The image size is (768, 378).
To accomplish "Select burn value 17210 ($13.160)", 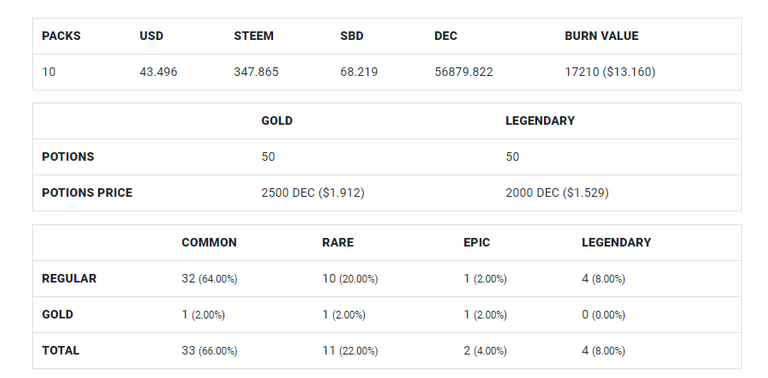I will [610, 72].
